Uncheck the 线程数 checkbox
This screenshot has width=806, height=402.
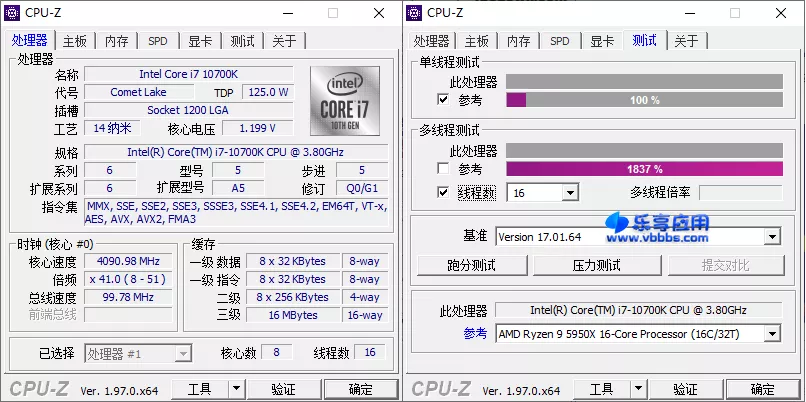[x=443, y=192]
